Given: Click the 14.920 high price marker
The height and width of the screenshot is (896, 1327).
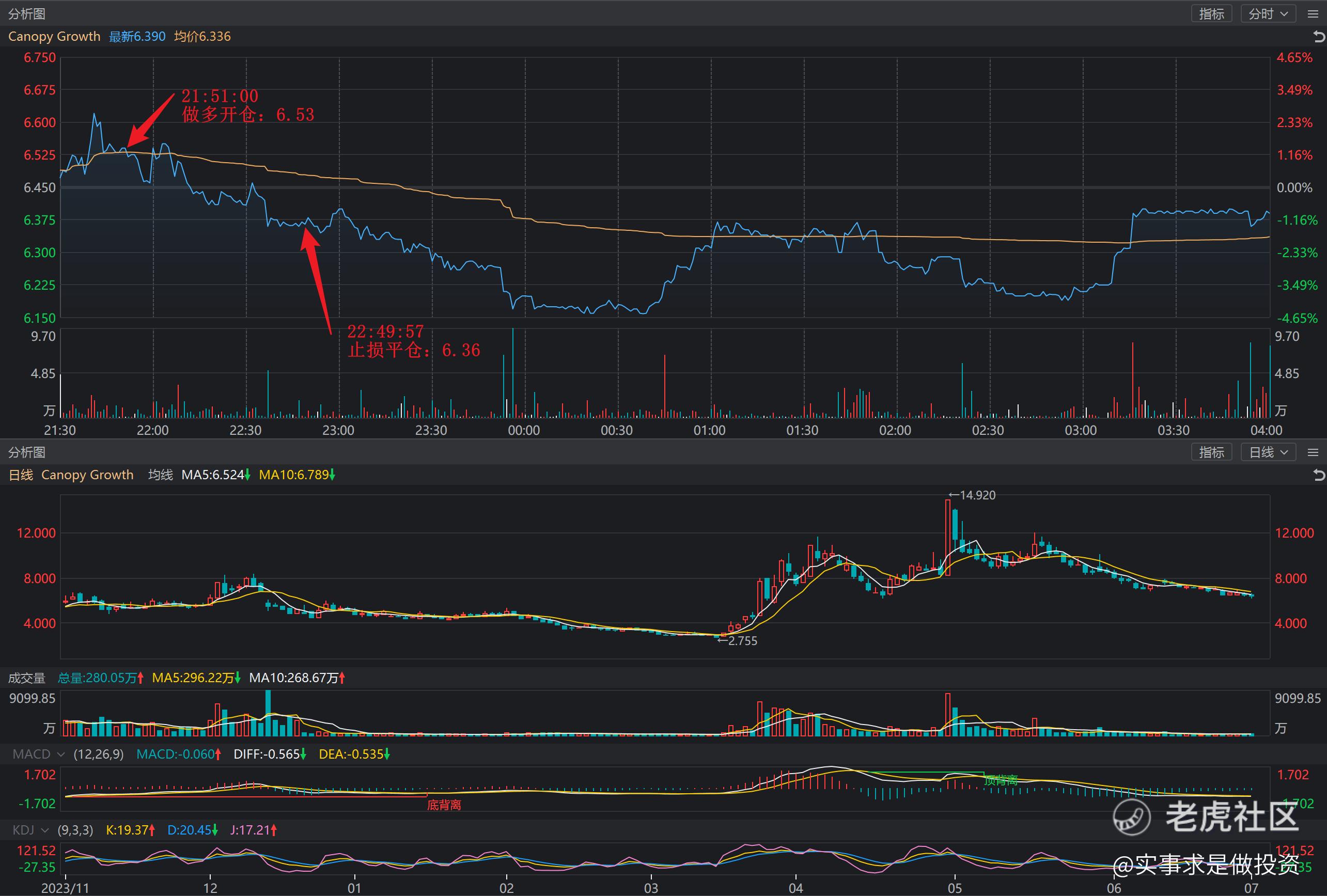Looking at the screenshot, I should click(x=972, y=495).
